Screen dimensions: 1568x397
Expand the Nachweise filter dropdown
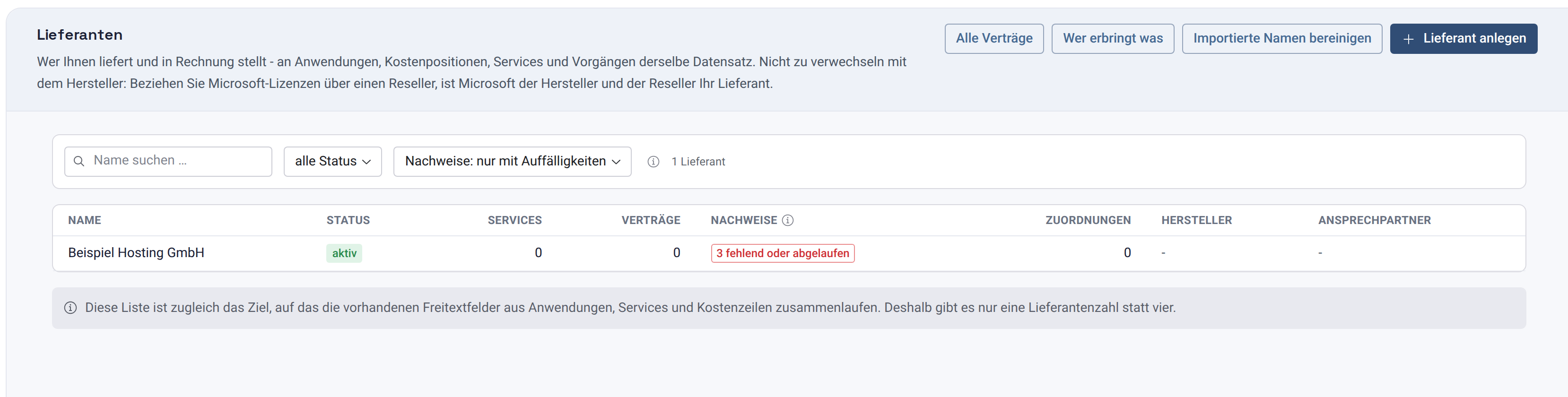coord(512,161)
